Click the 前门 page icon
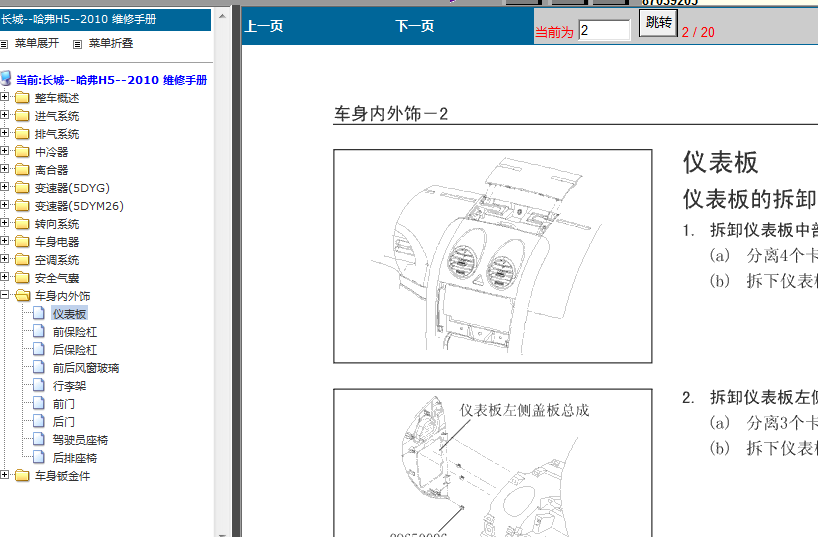Viewport: 818px width, 537px height. 39,403
